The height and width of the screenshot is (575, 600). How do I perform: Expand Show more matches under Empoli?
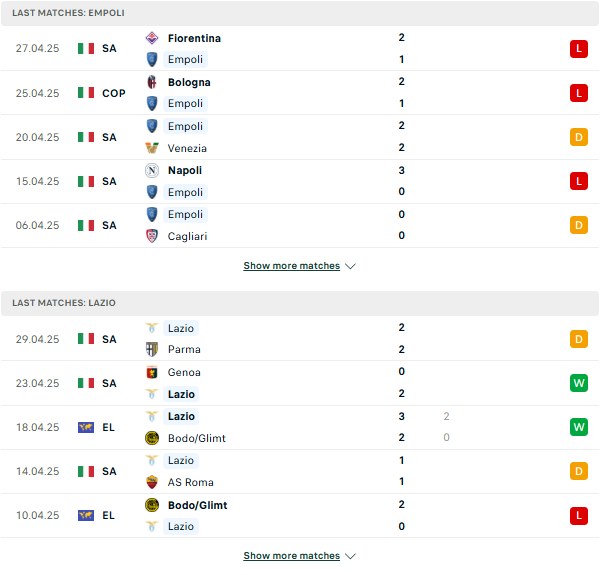pos(292,266)
